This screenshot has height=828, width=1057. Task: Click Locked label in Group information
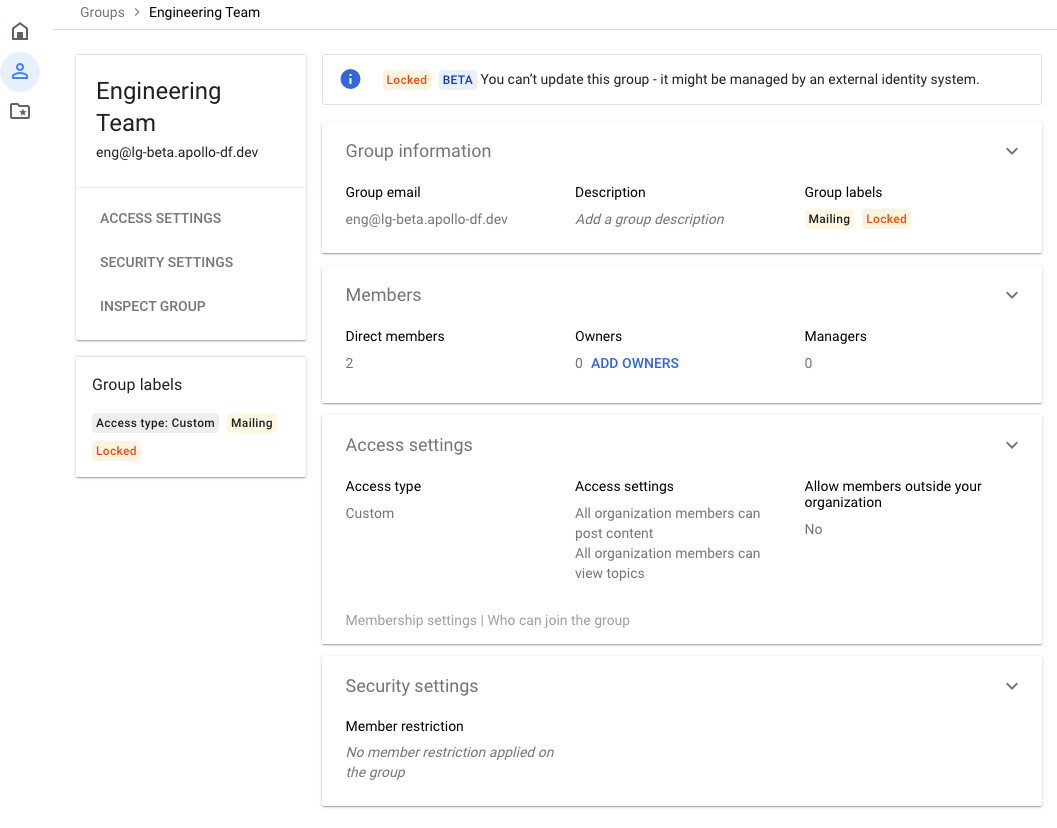tap(886, 219)
